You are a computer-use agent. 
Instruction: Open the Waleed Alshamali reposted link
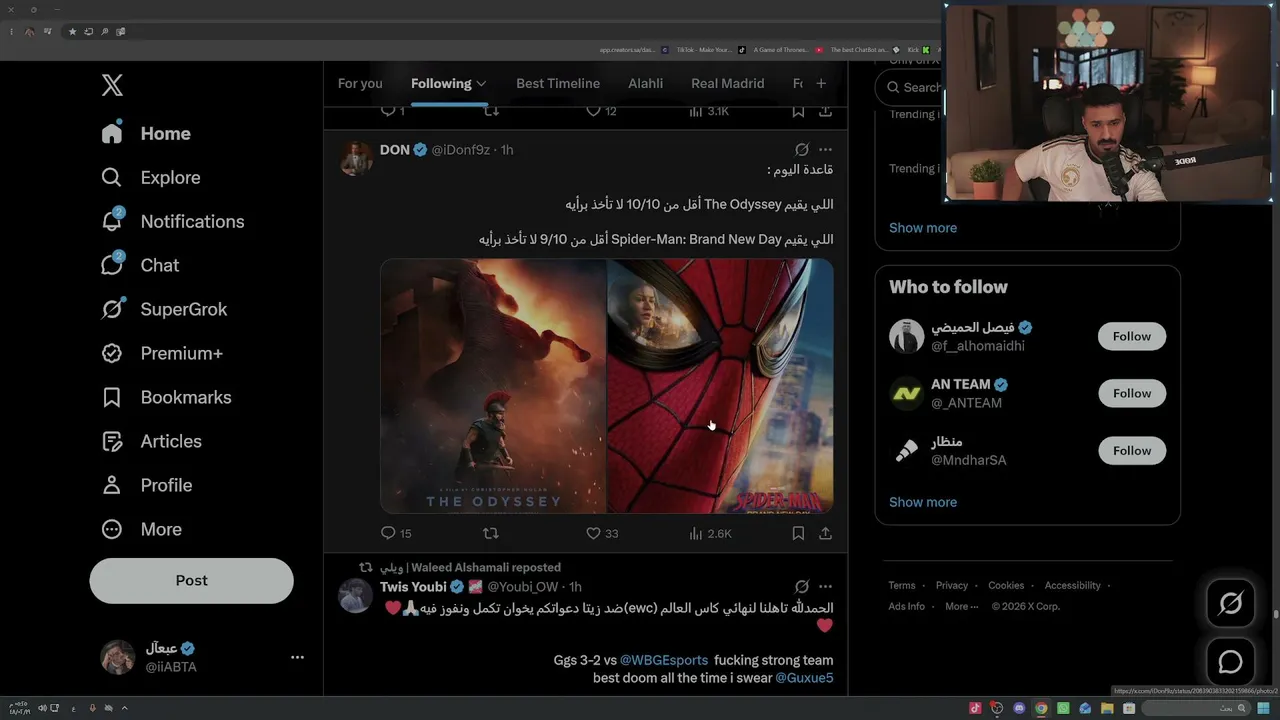(x=470, y=567)
